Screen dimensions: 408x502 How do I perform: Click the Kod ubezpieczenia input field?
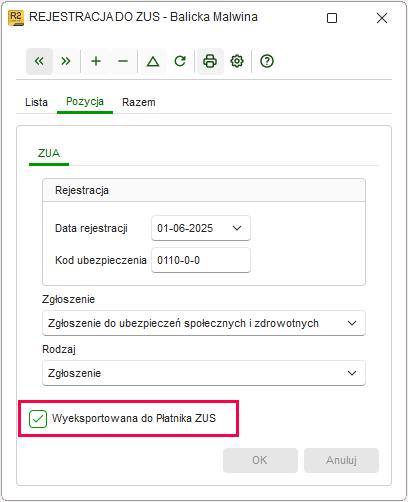click(x=201, y=260)
